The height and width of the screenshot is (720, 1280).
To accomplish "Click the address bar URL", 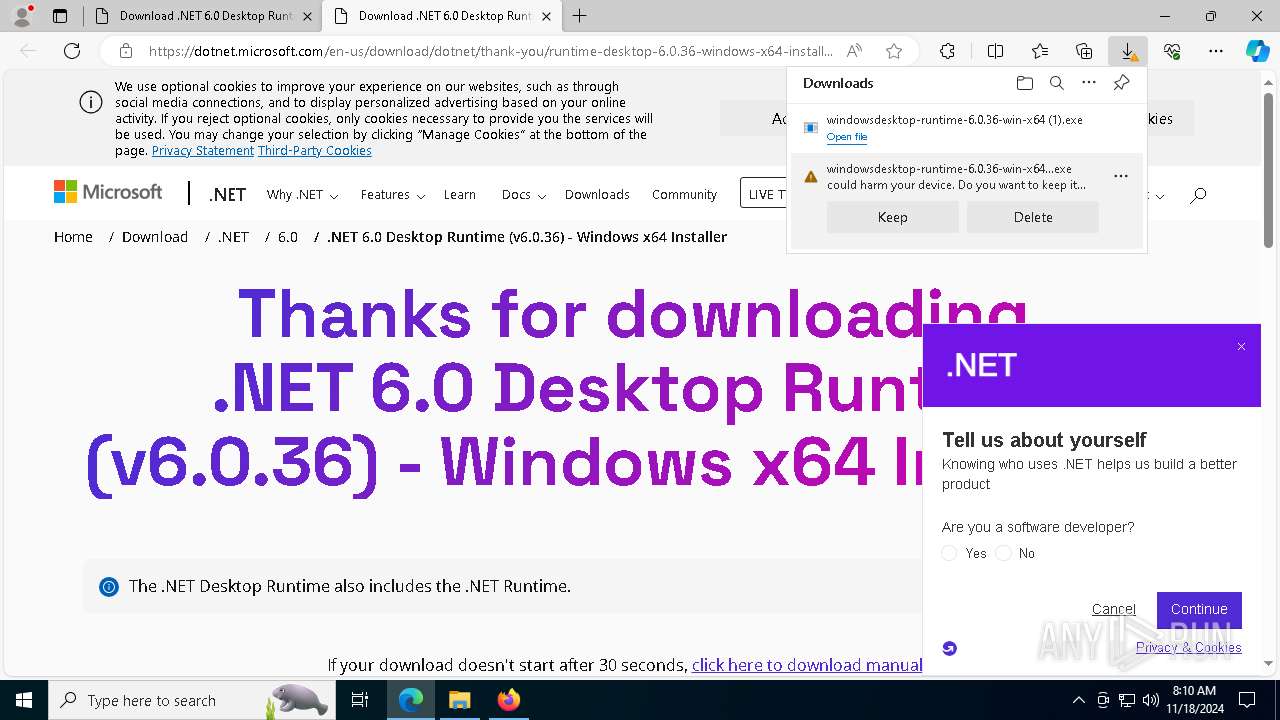I will (490, 51).
